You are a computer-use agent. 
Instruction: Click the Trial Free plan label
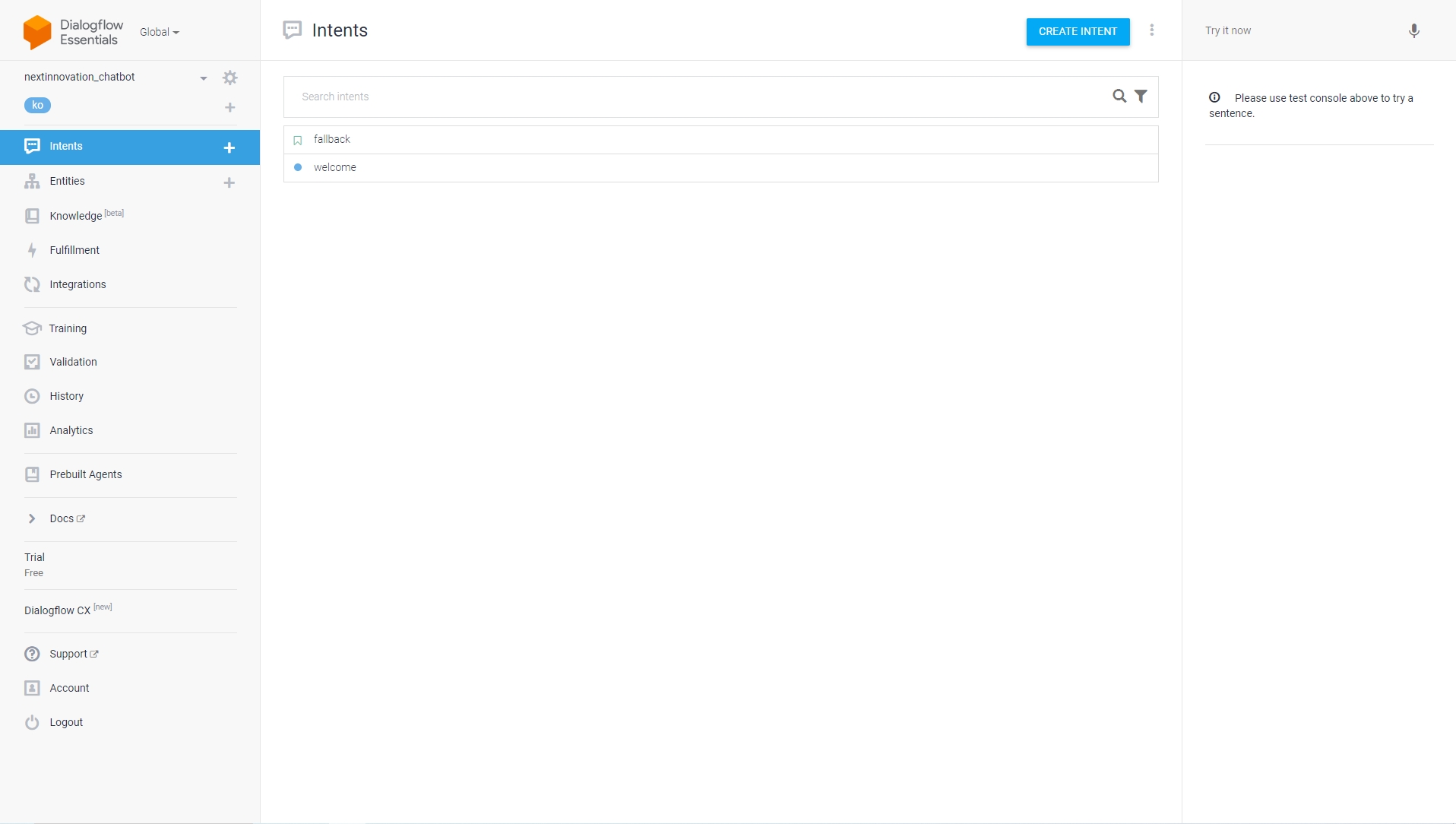coord(34,564)
